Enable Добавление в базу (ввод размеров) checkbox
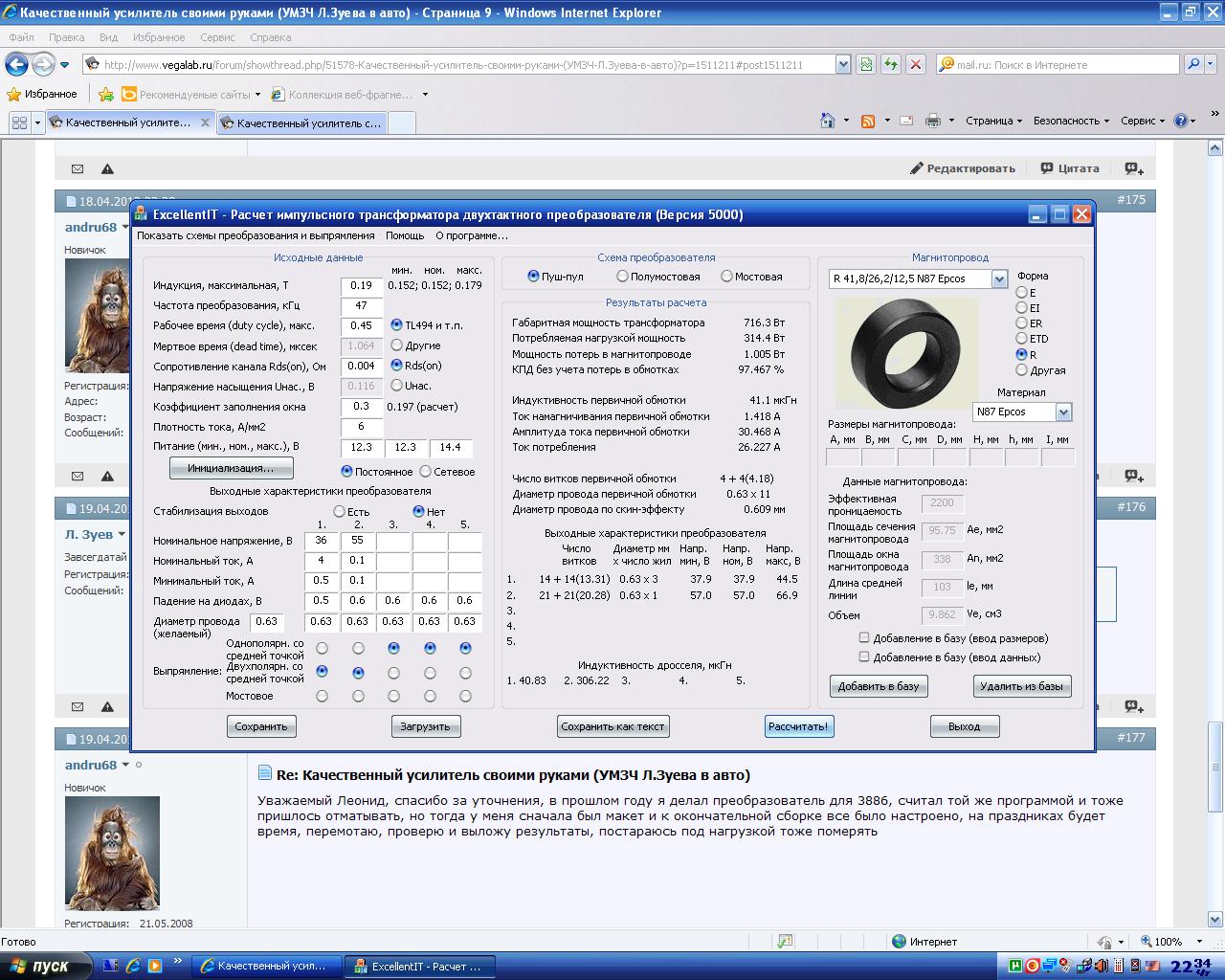The image size is (1225, 980). click(864, 638)
